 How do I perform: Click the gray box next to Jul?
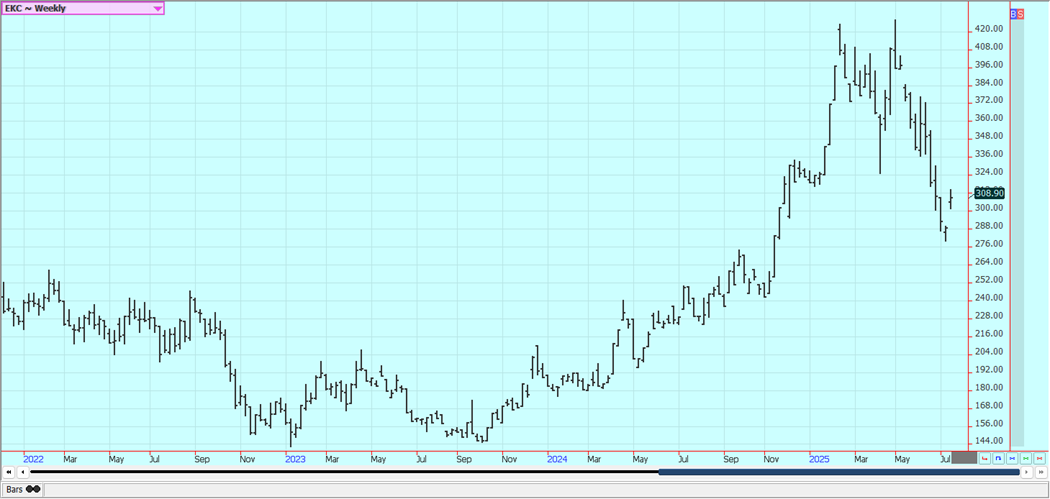[964, 457]
